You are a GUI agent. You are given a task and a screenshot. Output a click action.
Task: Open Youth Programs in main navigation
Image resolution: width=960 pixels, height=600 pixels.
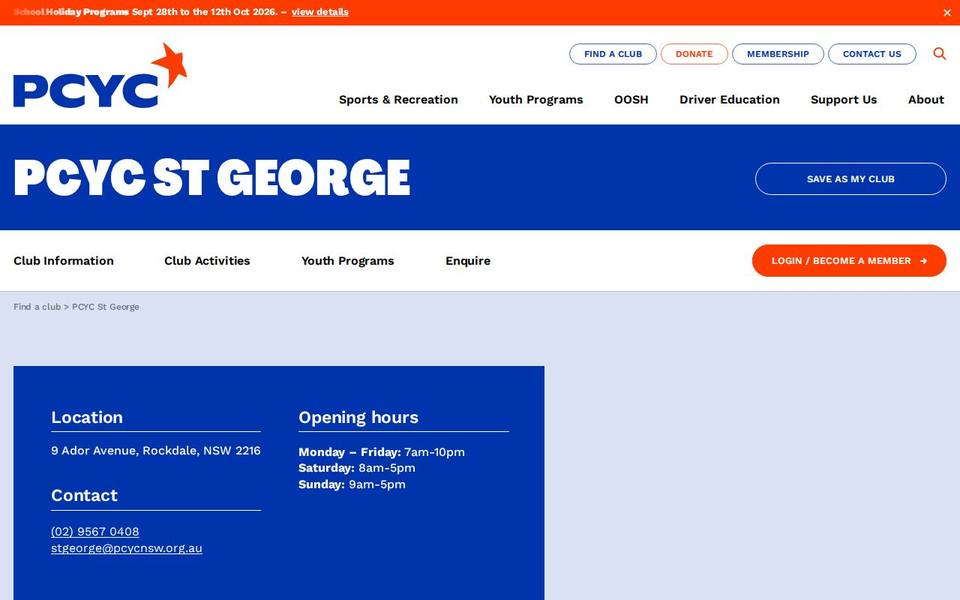point(536,100)
